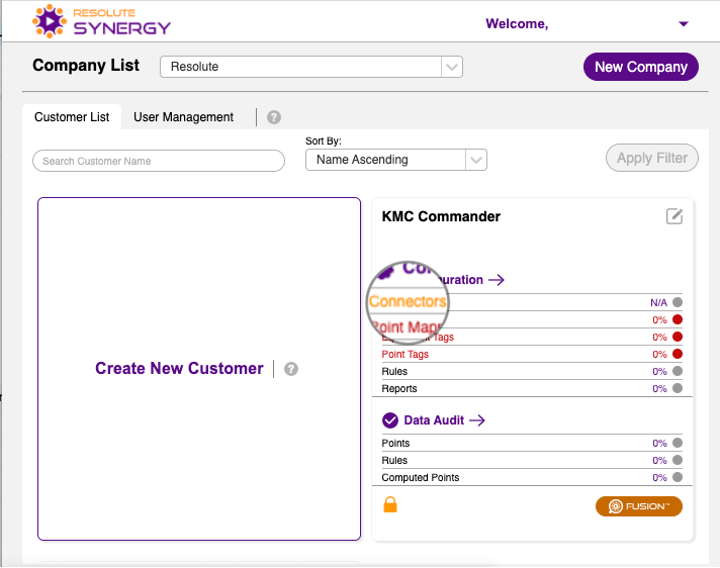Open the Configuration arrow link
Viewport: 720px width, 568px height.
pos(496,280)
